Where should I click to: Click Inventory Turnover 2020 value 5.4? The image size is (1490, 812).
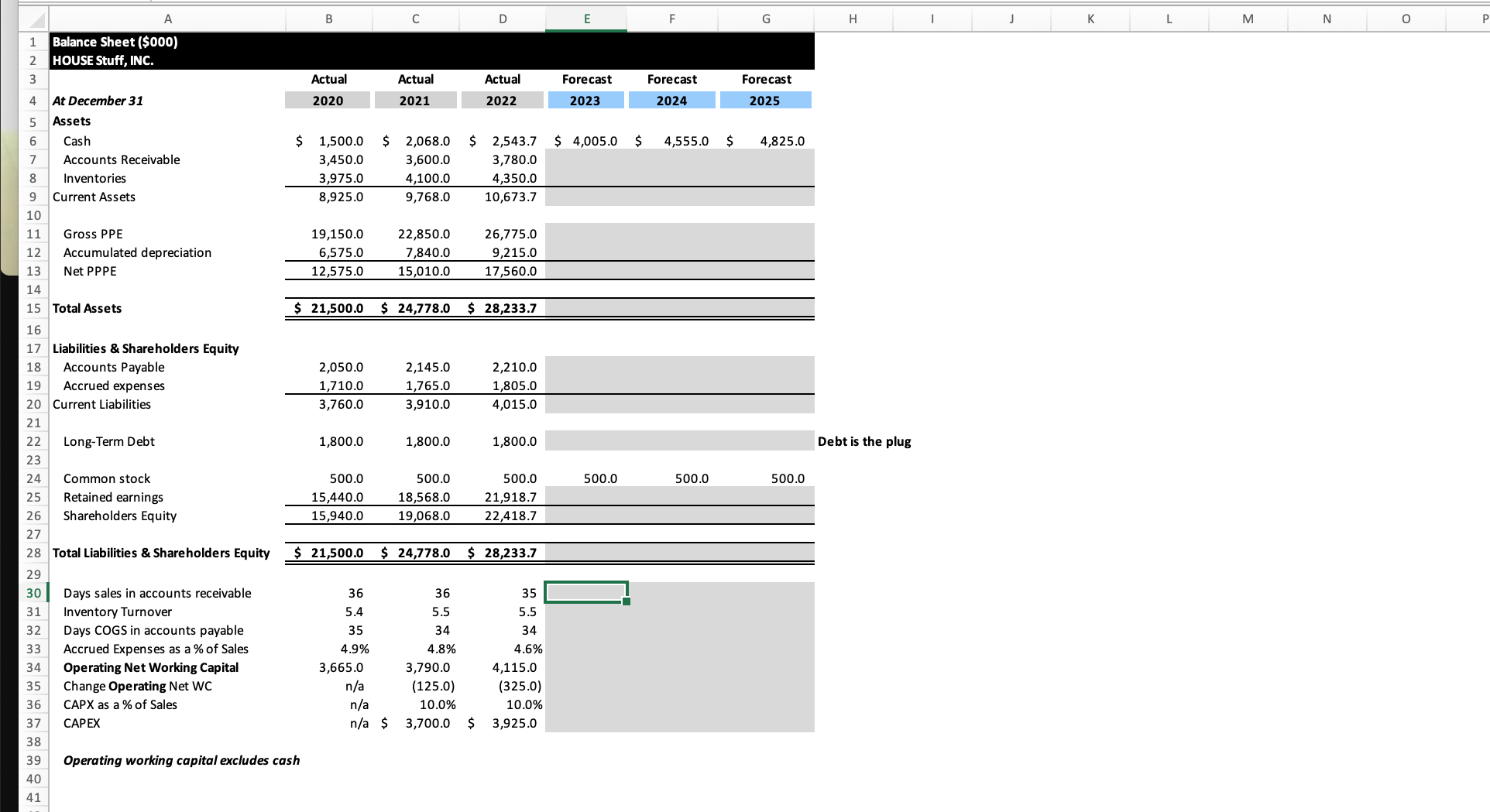[354, 612]
